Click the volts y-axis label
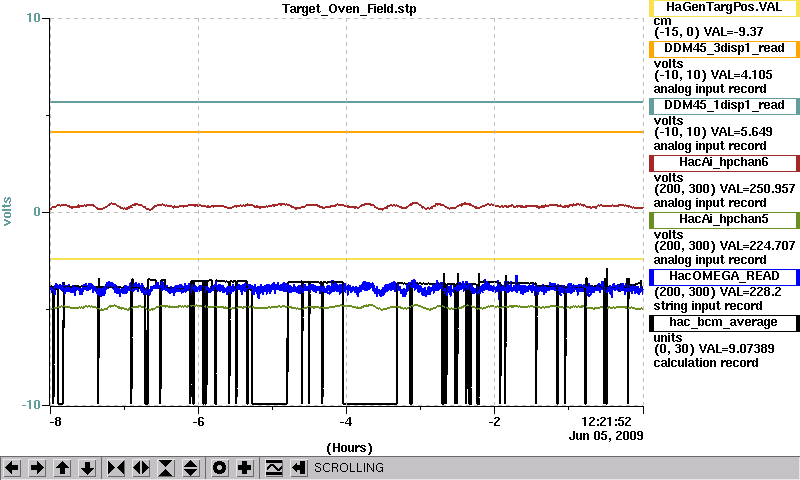Image resolution: width=800 pixels, height=480 pixels. coord(7,211)
